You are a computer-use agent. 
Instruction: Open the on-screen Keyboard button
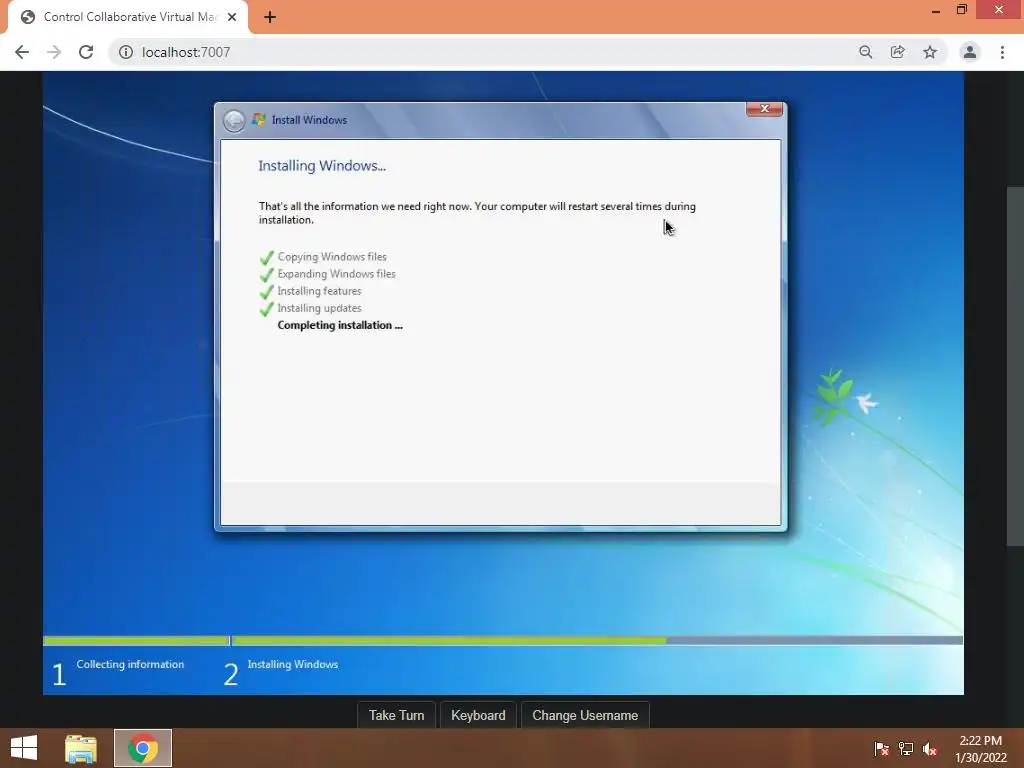pyautogui.click(x=478, y=716)
